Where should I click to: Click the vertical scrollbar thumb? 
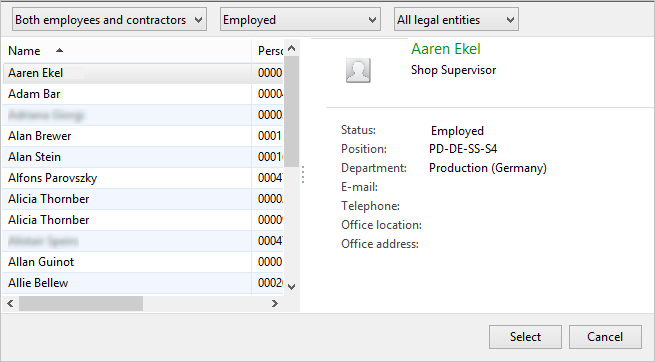click(292, 111)
